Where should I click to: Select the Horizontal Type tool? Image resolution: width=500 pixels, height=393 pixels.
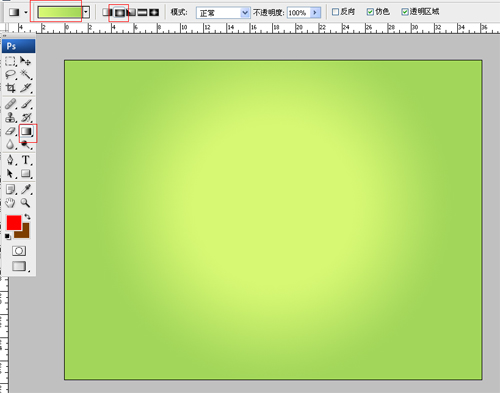(x=26, y=160)
